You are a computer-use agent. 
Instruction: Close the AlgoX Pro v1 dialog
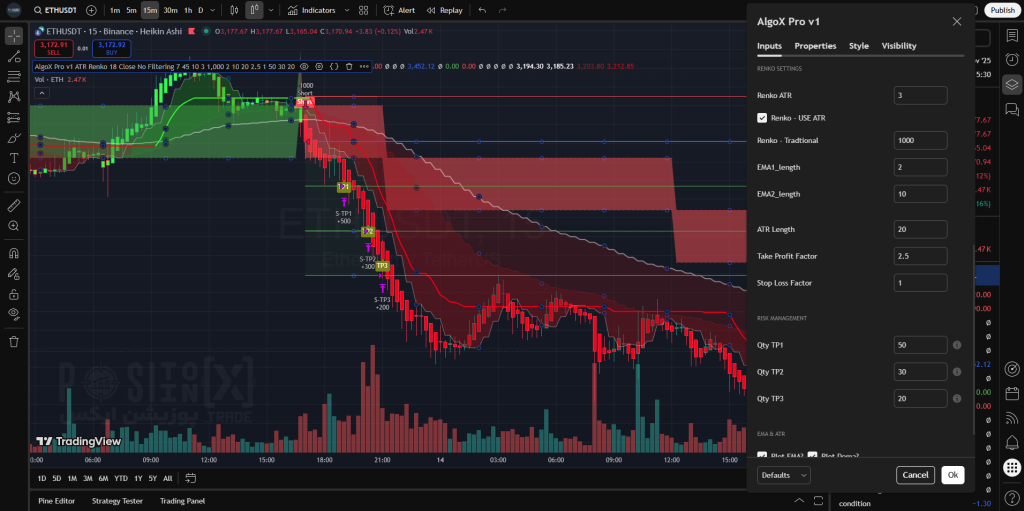(957, 22)
